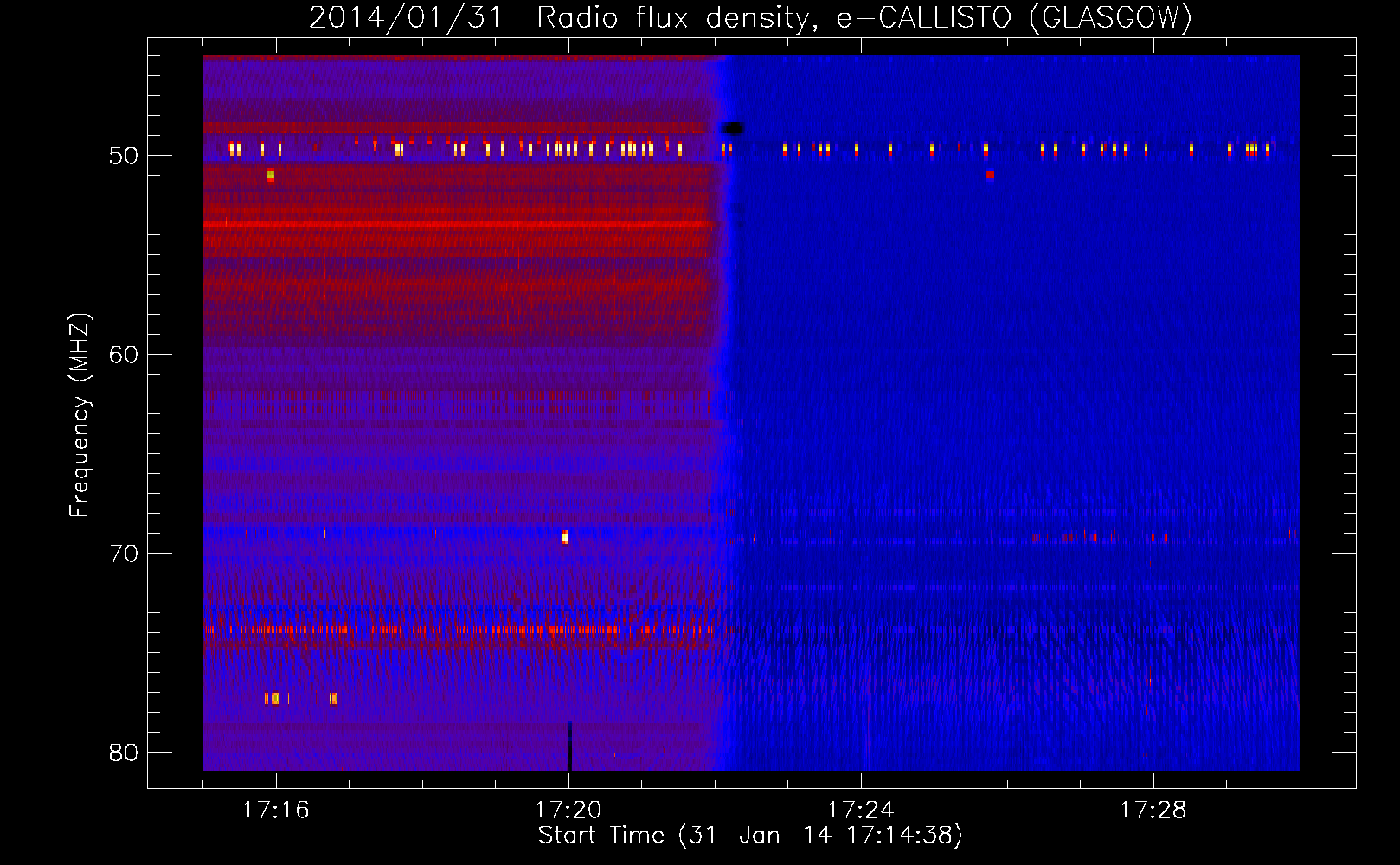Click the black vertical dropout at 17:20 near 80 MHz

pyautogui.click(x=569, y=746)
